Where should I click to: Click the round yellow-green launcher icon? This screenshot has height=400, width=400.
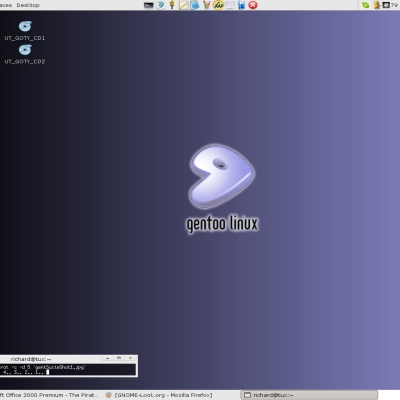tap(218, 5)
